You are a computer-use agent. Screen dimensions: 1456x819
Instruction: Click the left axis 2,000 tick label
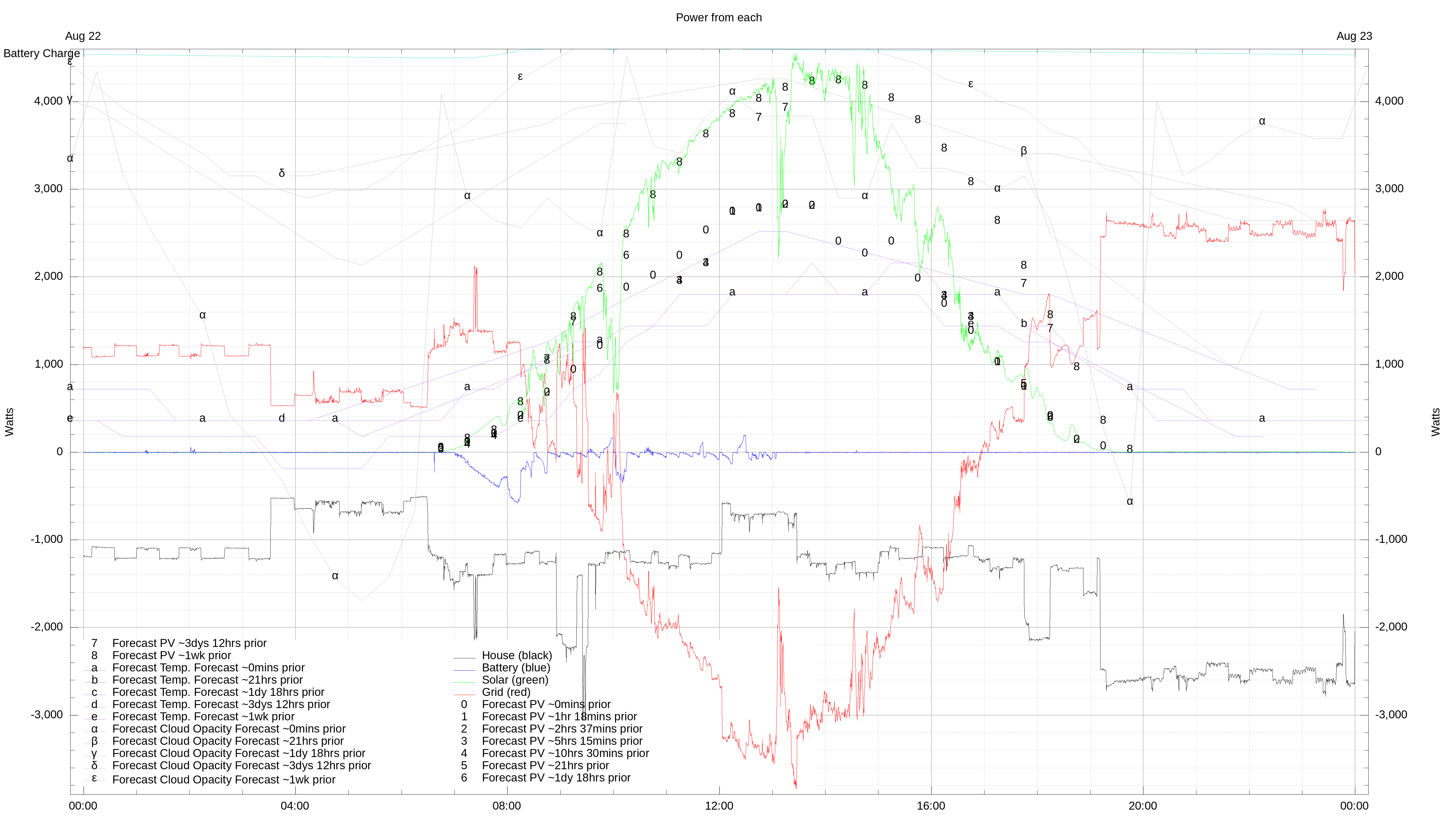(x=48, y=276)
